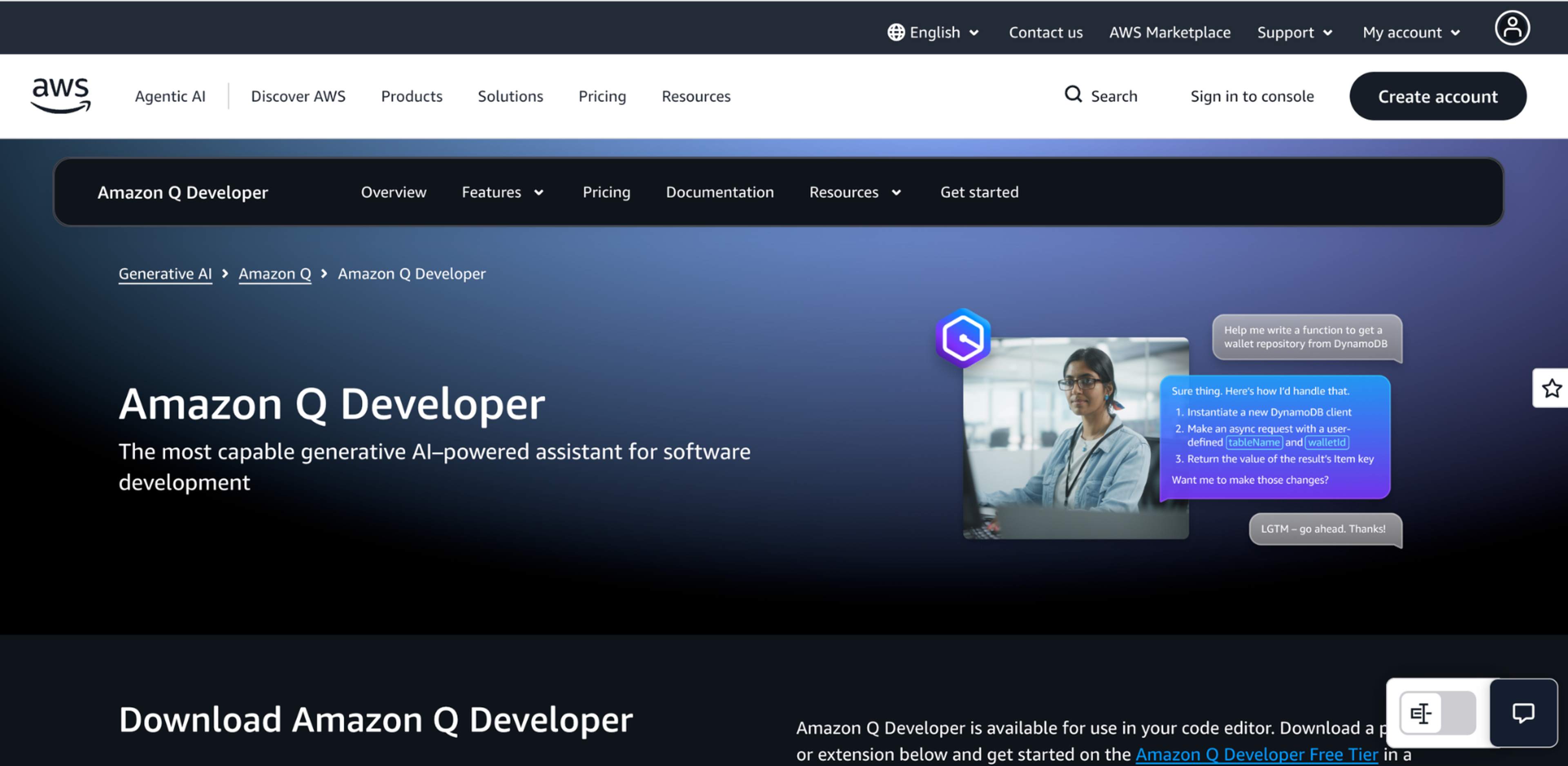1568x766 pixels.
Task: Go to the Overview tab
Action: tap(393, 192)
